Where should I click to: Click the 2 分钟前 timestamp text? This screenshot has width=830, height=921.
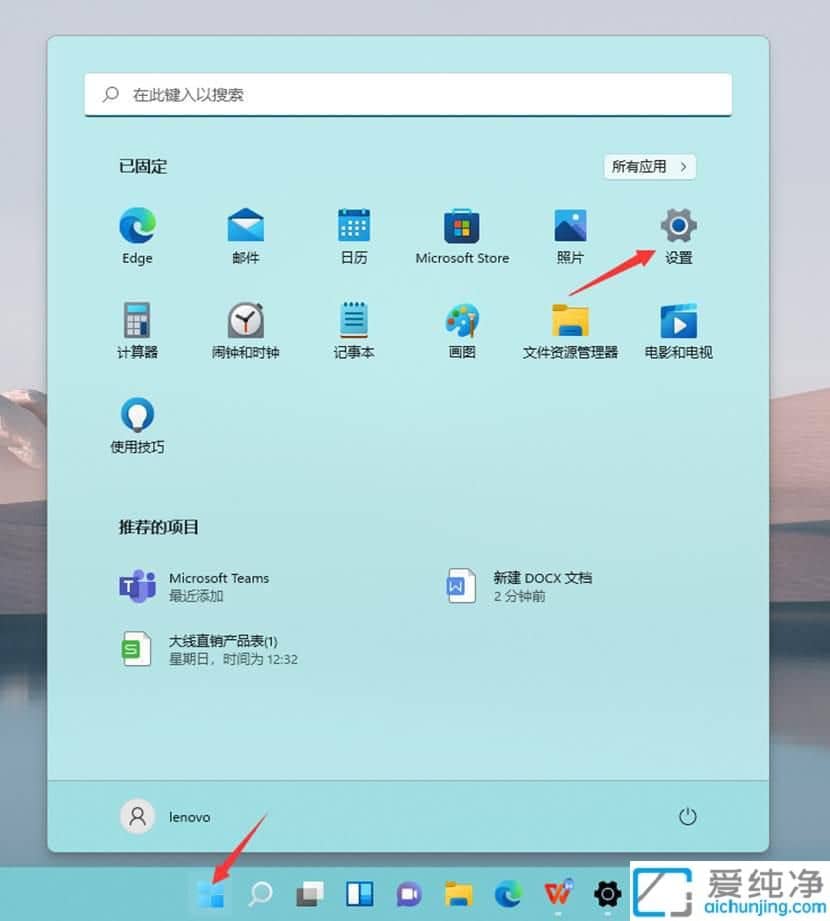519,596
